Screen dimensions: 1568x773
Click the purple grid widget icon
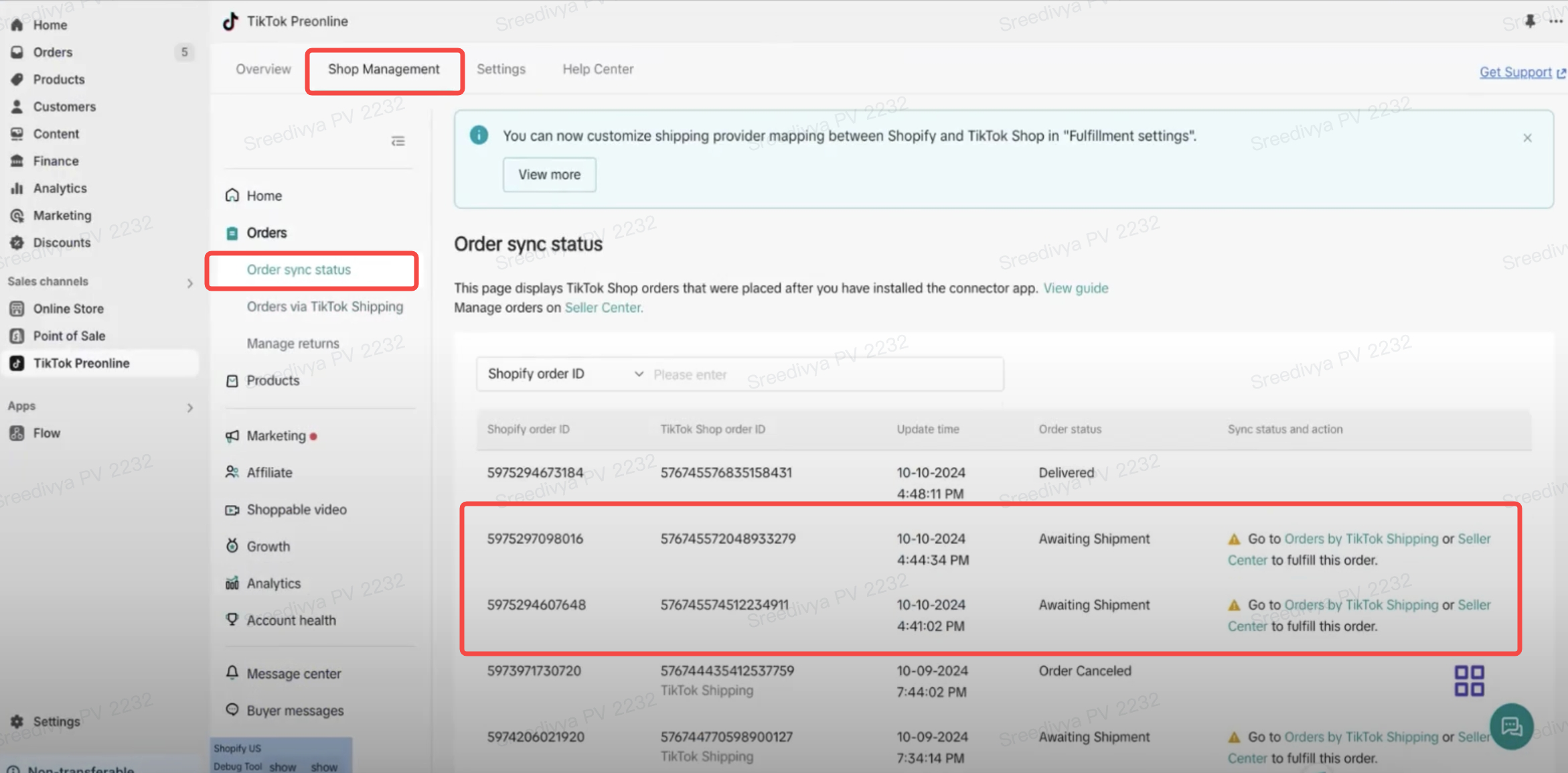click(x=1469, y=681)
